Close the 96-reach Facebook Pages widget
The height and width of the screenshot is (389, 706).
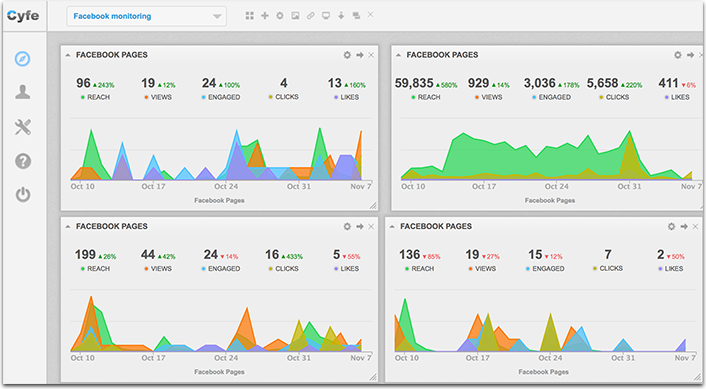[371, 55]
